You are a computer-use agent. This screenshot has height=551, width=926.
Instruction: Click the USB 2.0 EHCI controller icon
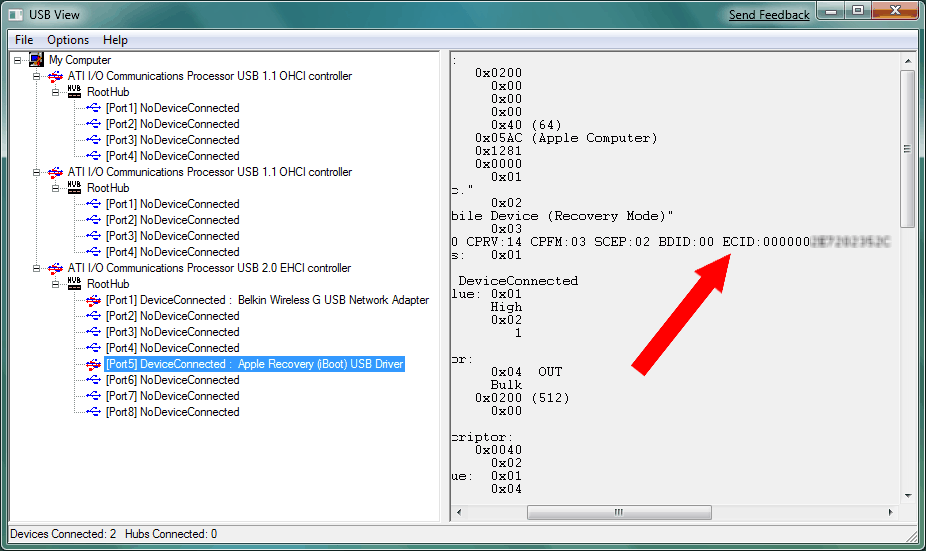pos(55,268)
